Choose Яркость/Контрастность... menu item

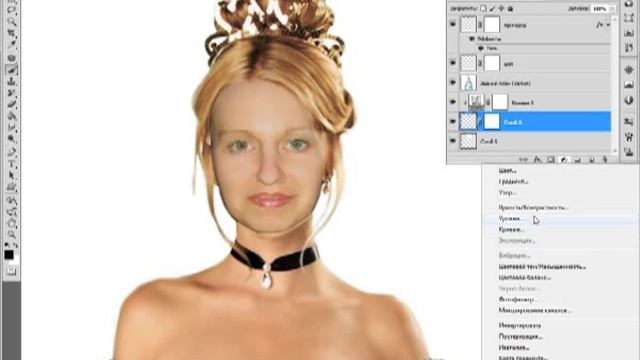(x=533, y=207)
